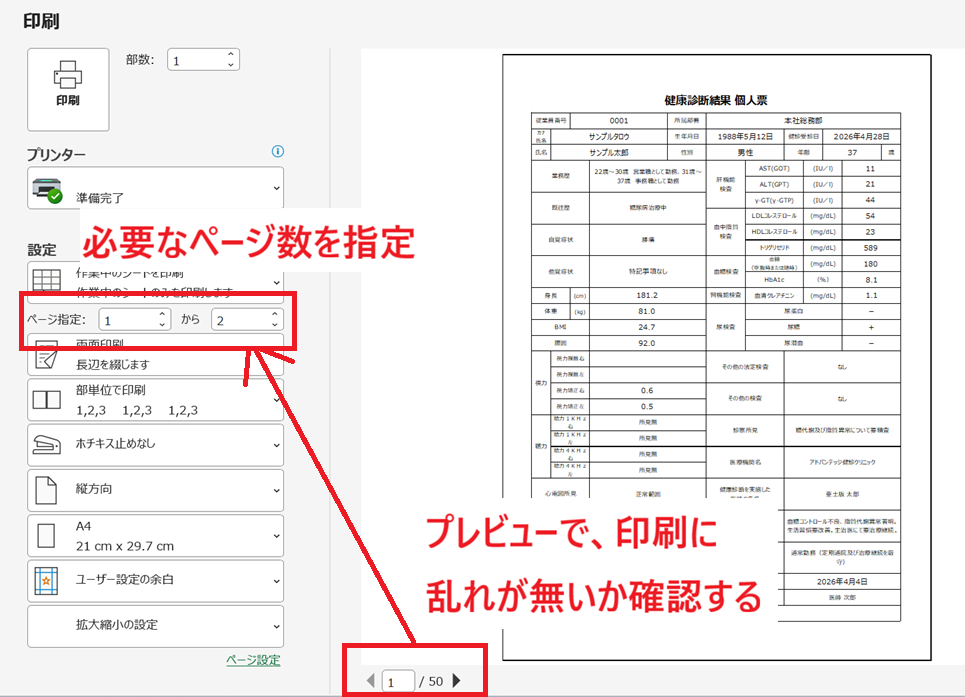Click the collate pages icon
The height and width of the screenshot is (697, 965).
[47, 400]
